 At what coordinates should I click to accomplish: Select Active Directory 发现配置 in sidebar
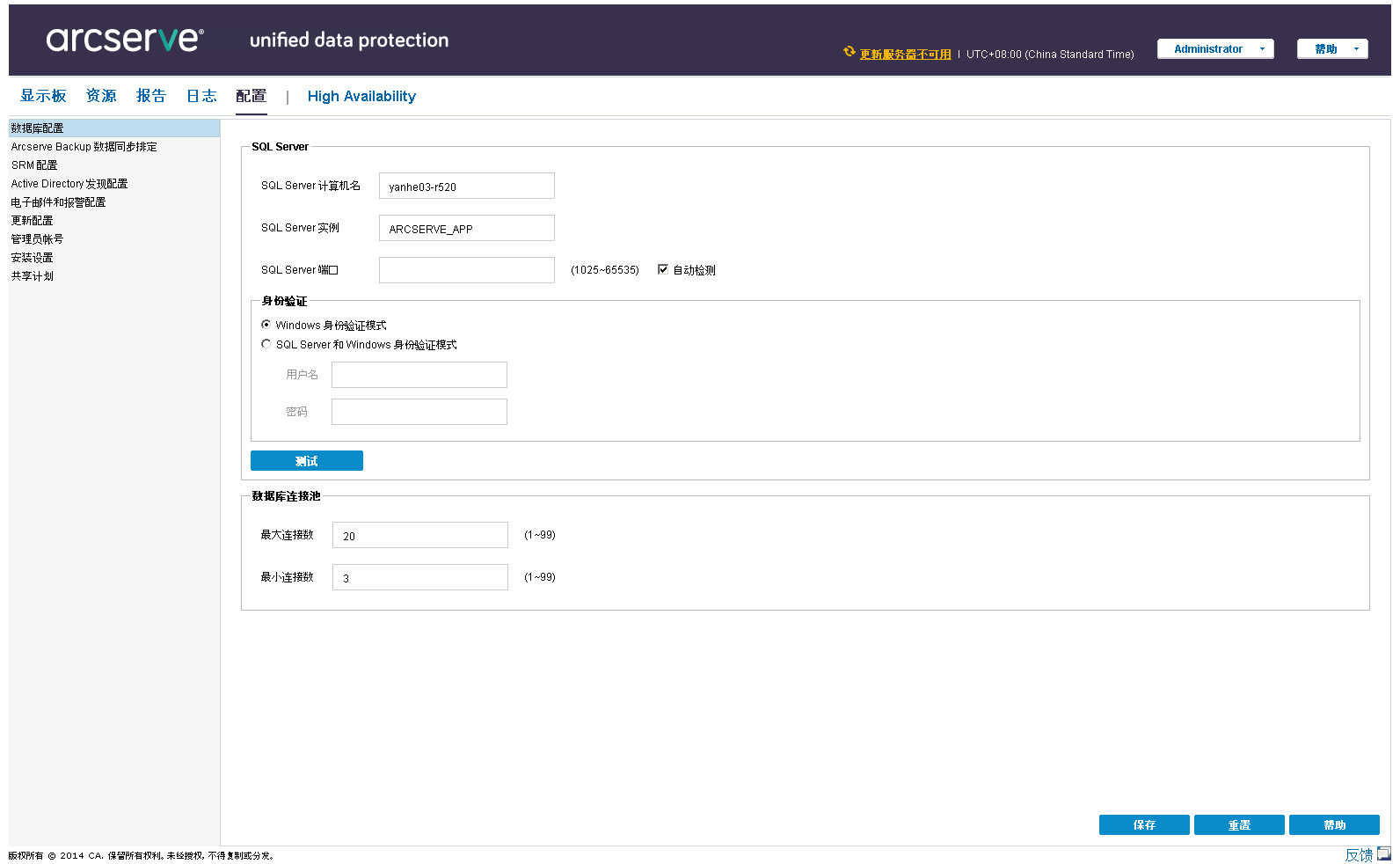69,184
